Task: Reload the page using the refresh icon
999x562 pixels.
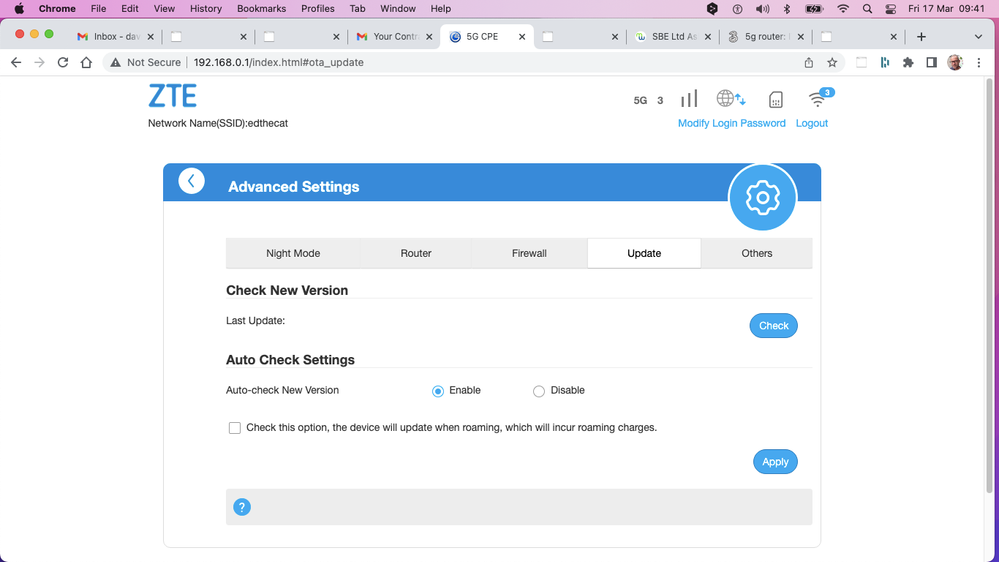Action: pyautogui.click(x=63, y=62)
